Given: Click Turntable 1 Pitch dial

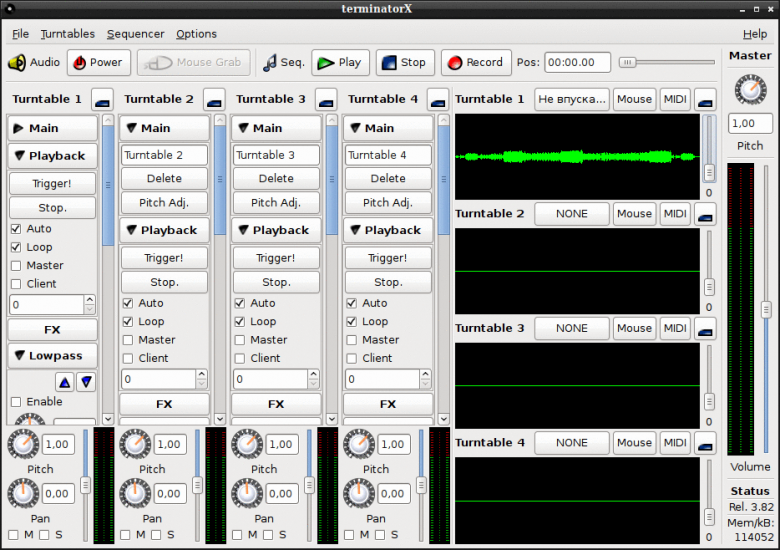Looking at the screenshot, I should (23, 444).
